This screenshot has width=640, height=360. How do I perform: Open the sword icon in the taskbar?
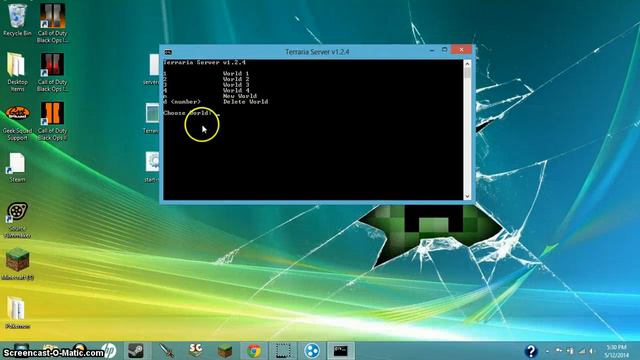167,351
